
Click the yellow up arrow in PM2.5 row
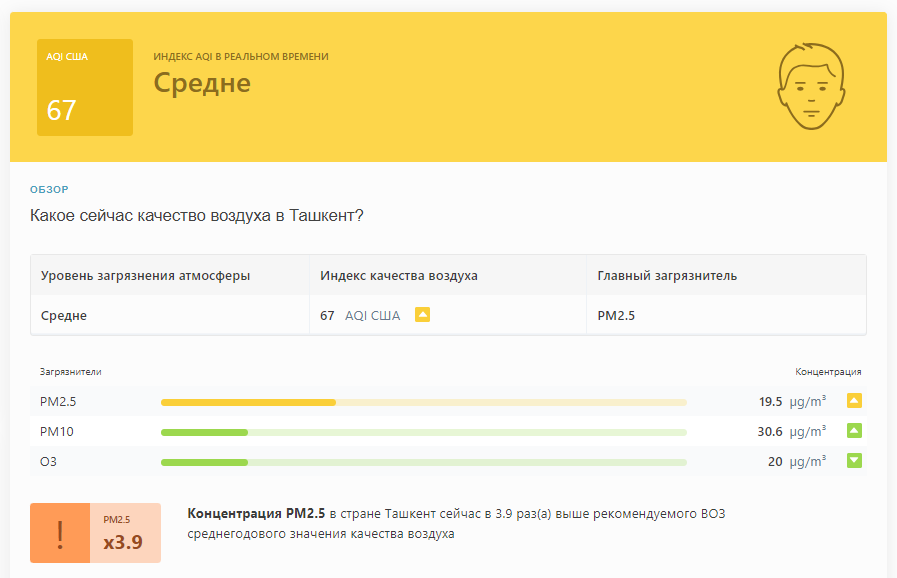click(x=854, y=401)
